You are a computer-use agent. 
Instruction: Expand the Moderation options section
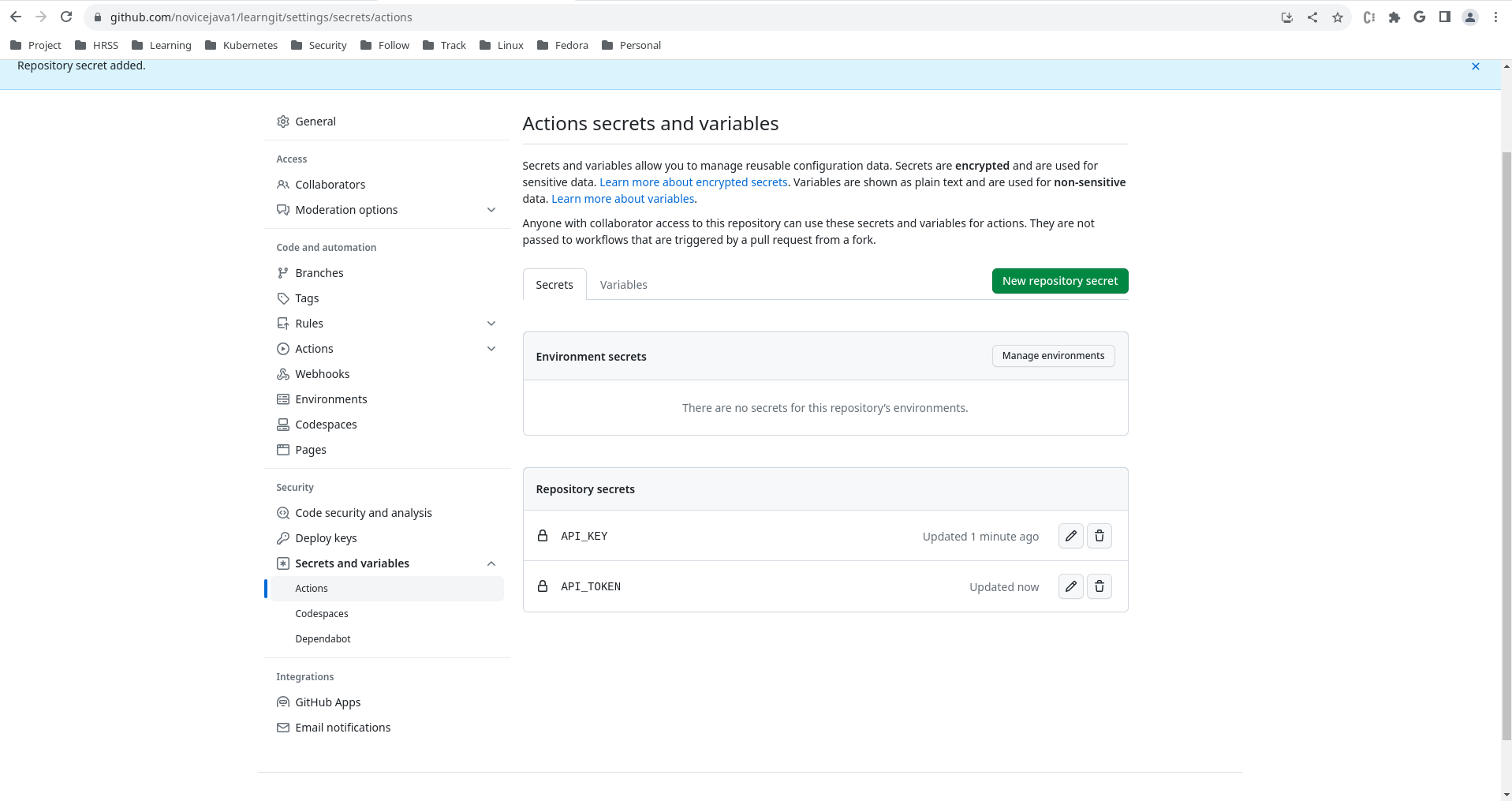[491, 209]
